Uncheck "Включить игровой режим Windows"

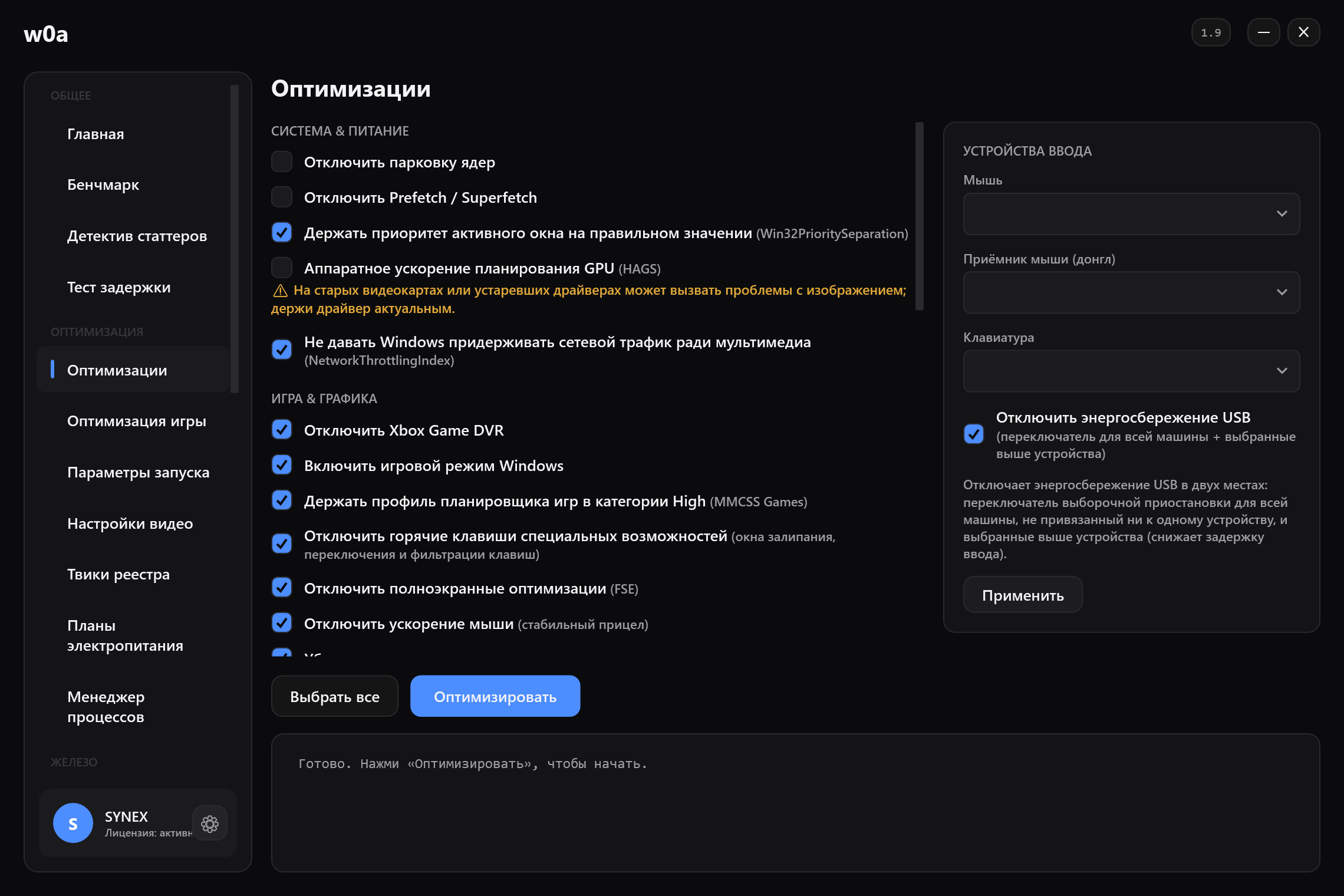pyautogui.click(x=282, y=465)
